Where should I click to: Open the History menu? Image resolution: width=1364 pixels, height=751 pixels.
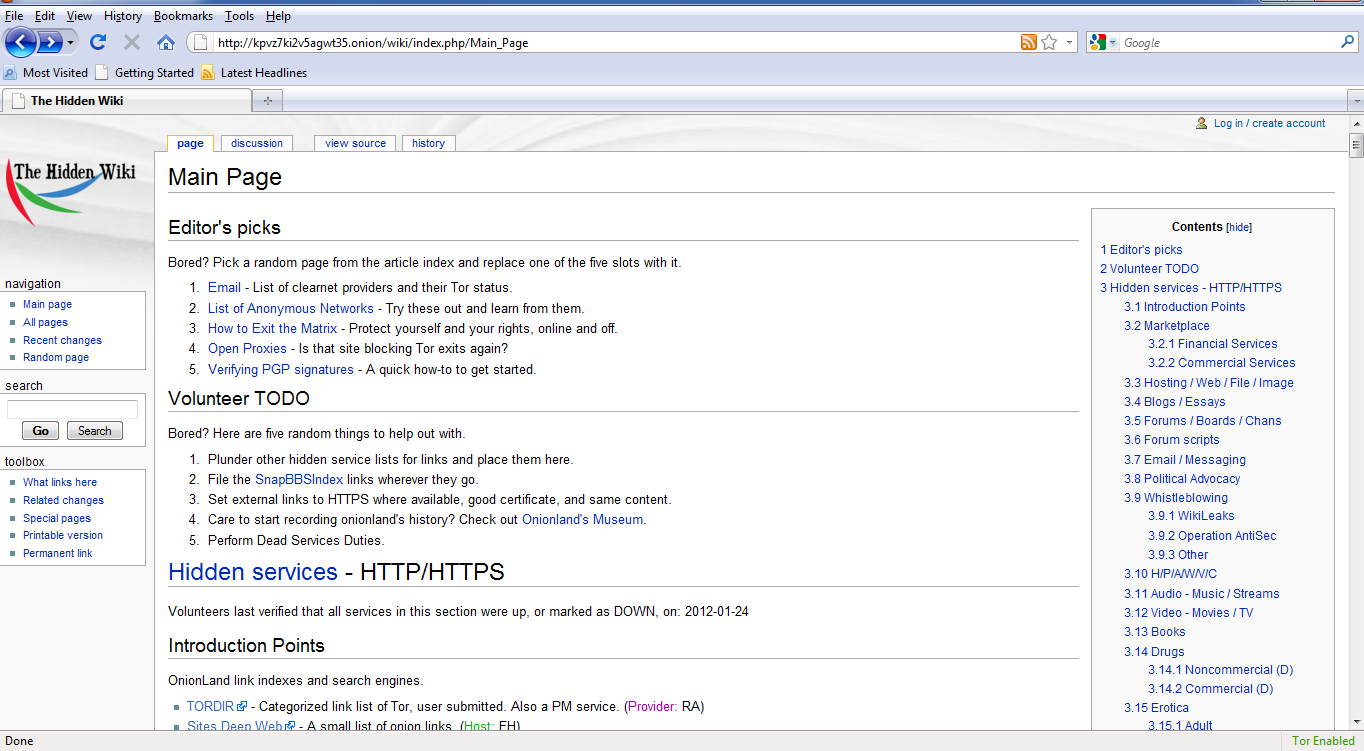(123, 15)
